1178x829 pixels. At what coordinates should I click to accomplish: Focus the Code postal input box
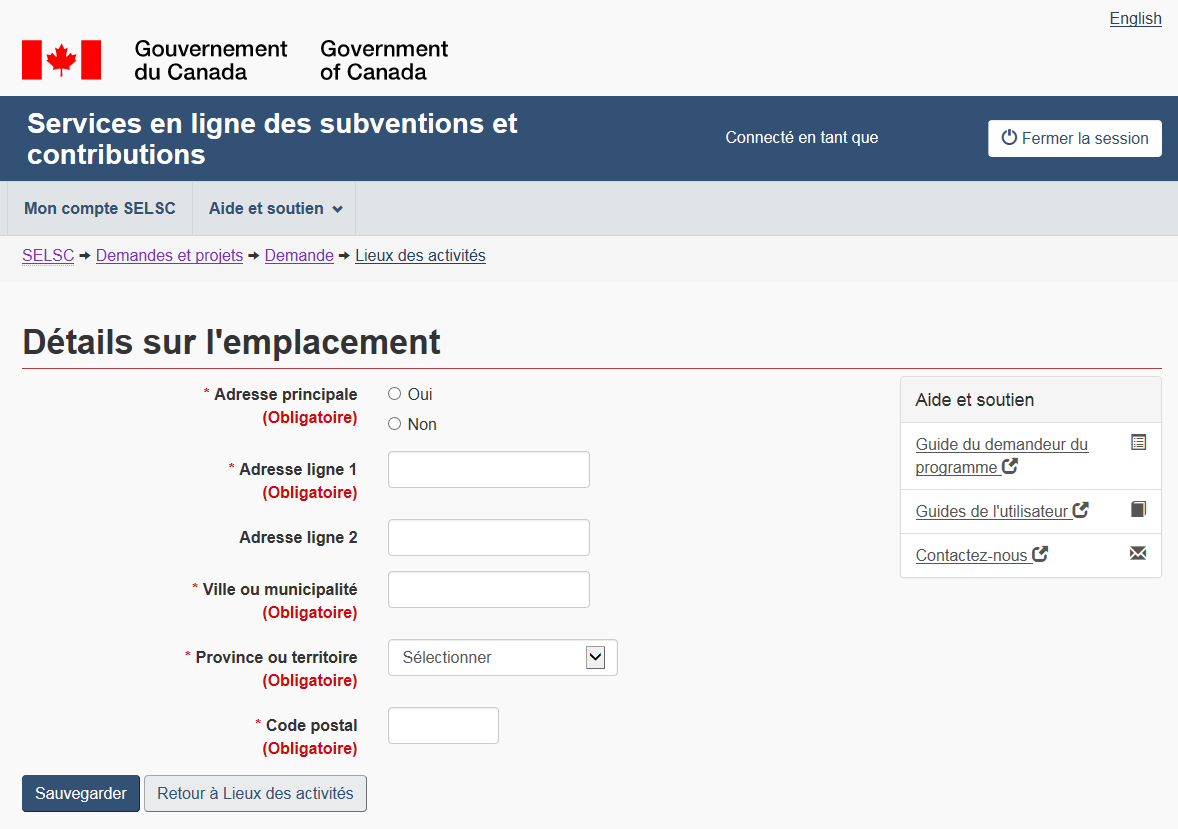click(x=443, y=726)
